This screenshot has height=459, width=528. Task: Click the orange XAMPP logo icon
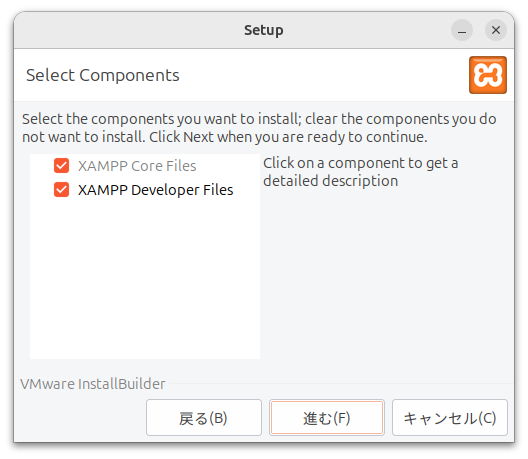(488, 75)
